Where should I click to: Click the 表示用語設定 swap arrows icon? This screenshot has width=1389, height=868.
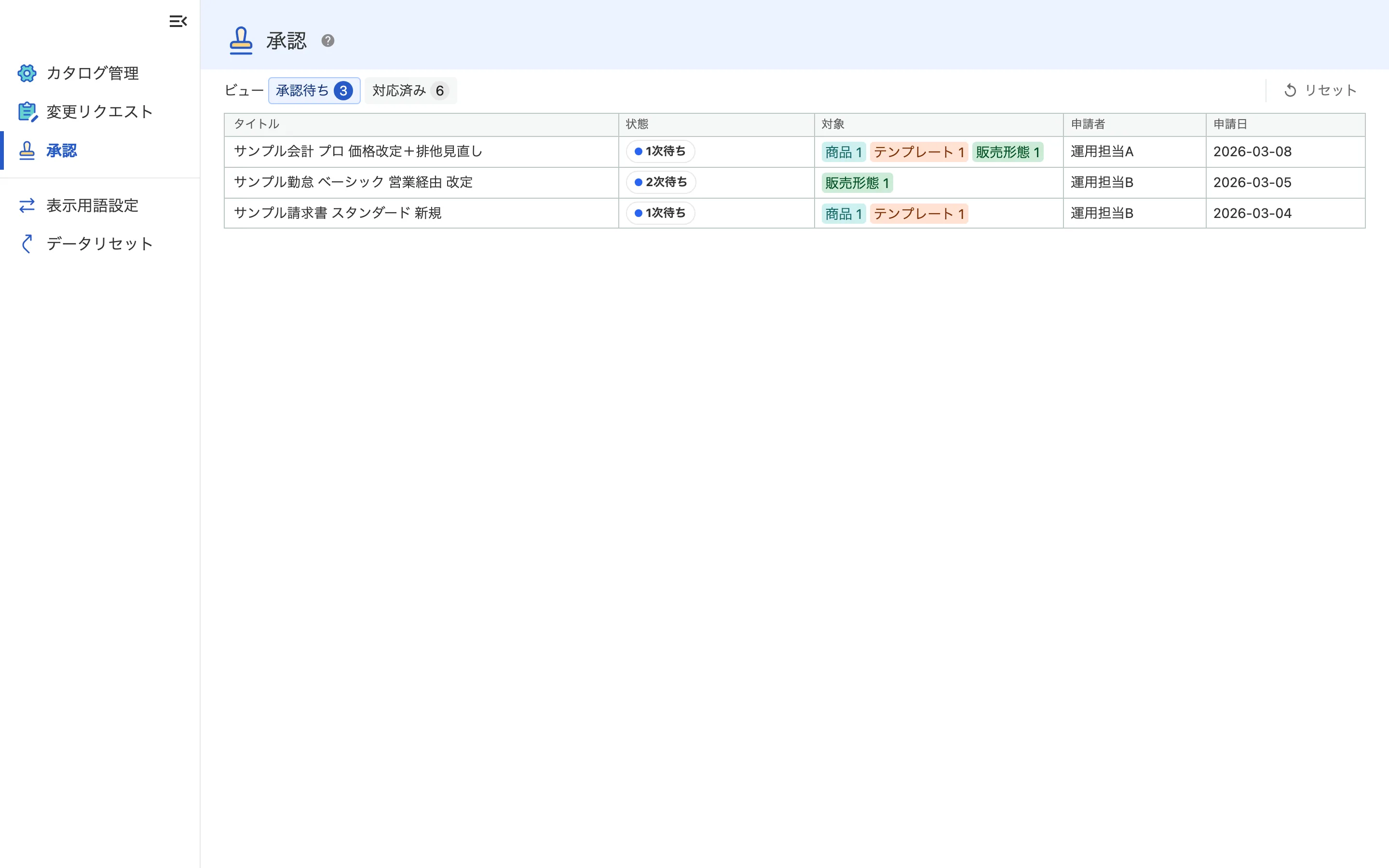(x=27, y=205)
